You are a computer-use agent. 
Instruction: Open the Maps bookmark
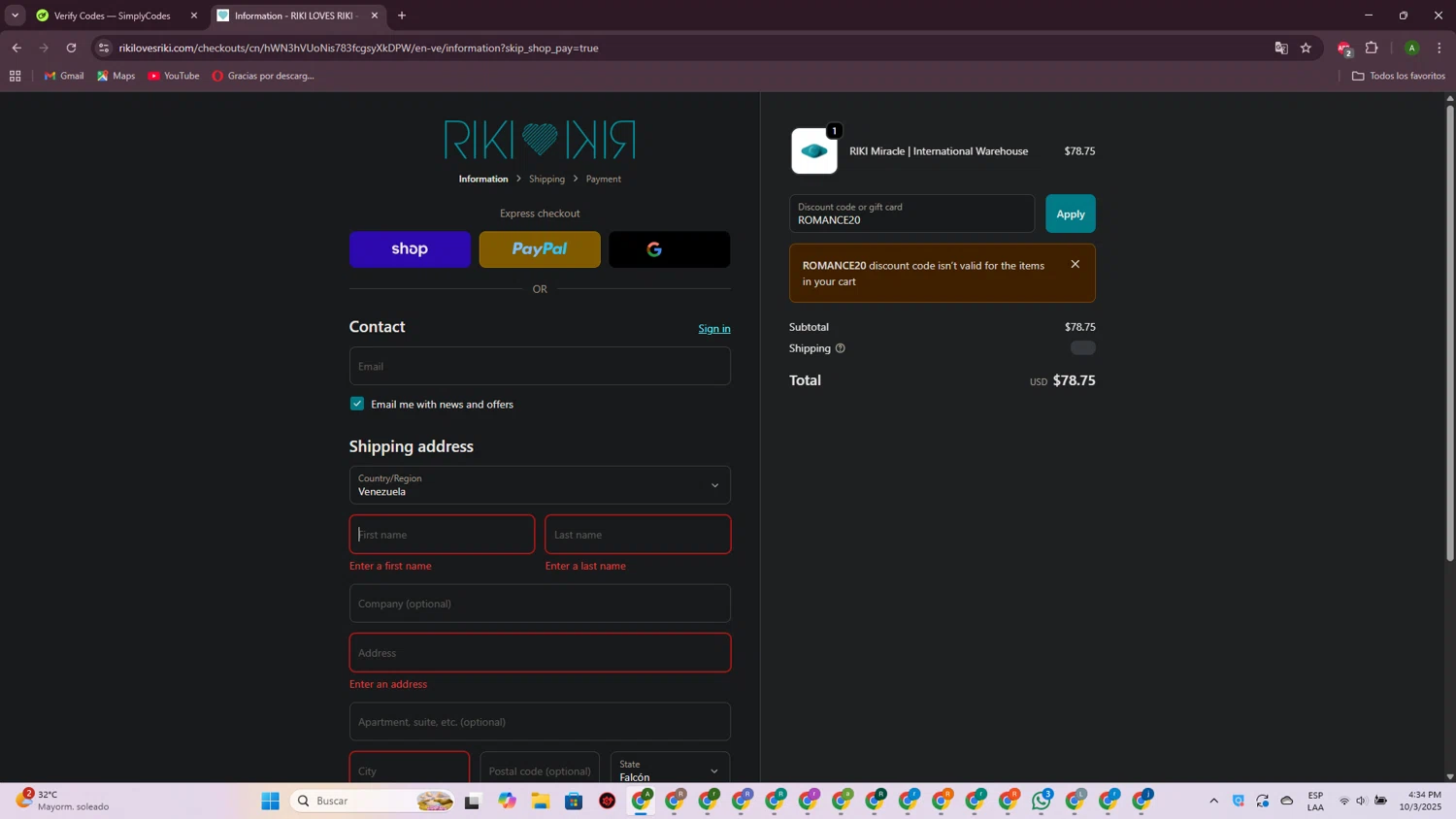116,76
